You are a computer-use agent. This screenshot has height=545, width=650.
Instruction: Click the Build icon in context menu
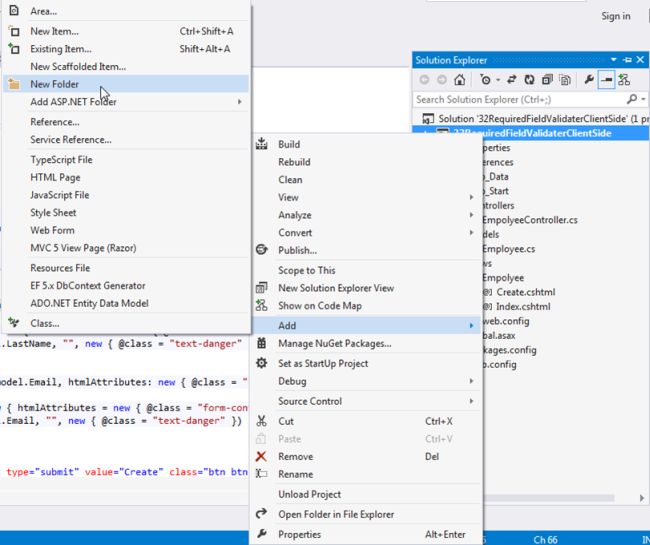(262, 144)
